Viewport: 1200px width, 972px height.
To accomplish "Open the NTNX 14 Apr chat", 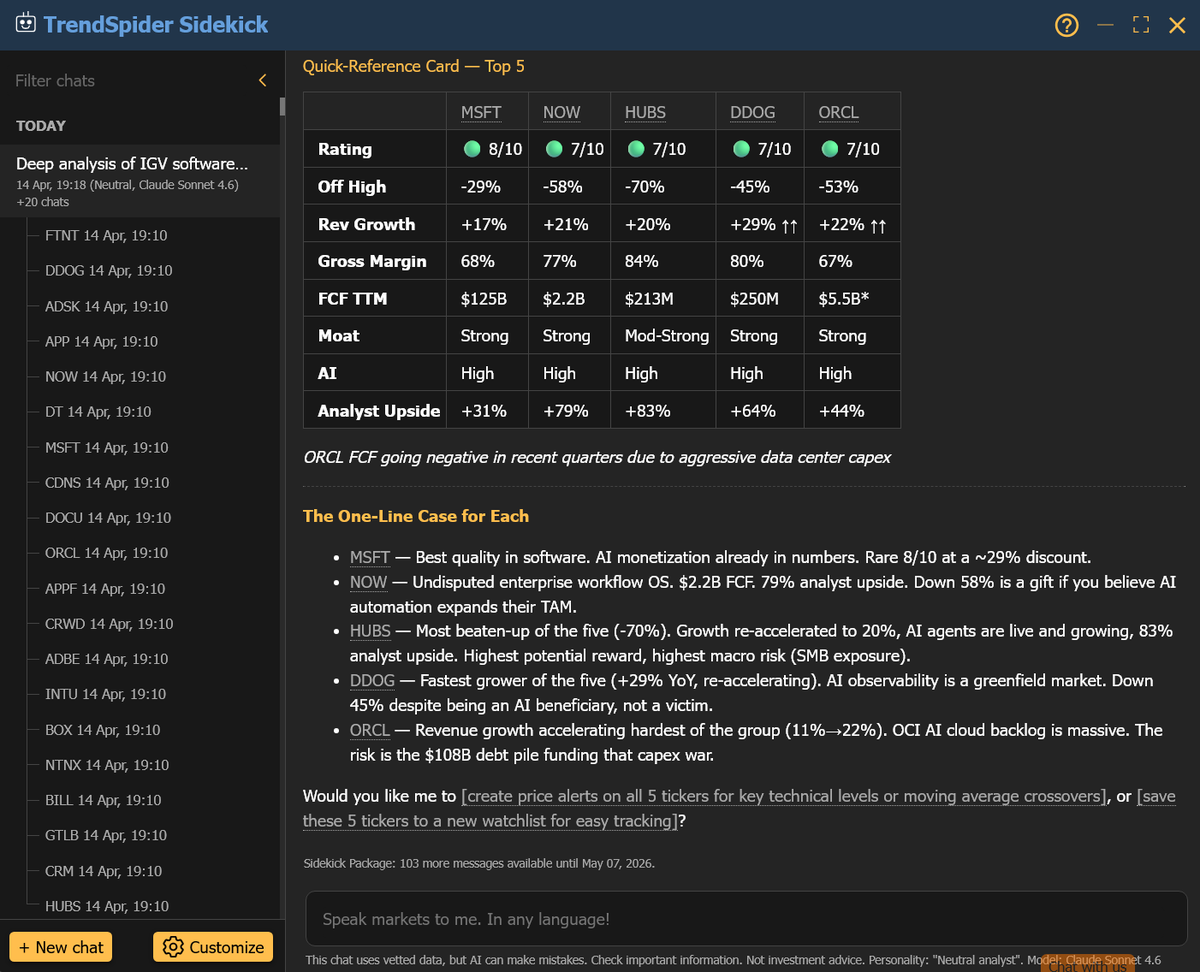I will tap(107, 765).
